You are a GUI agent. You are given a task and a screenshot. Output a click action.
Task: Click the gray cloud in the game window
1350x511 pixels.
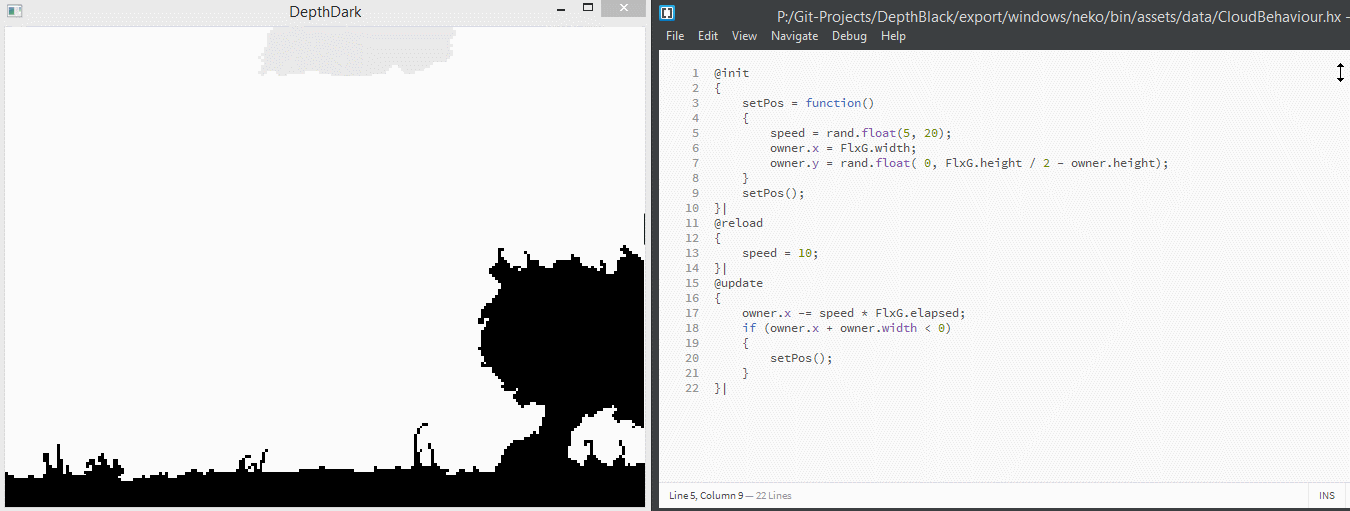tap(357, 50)
